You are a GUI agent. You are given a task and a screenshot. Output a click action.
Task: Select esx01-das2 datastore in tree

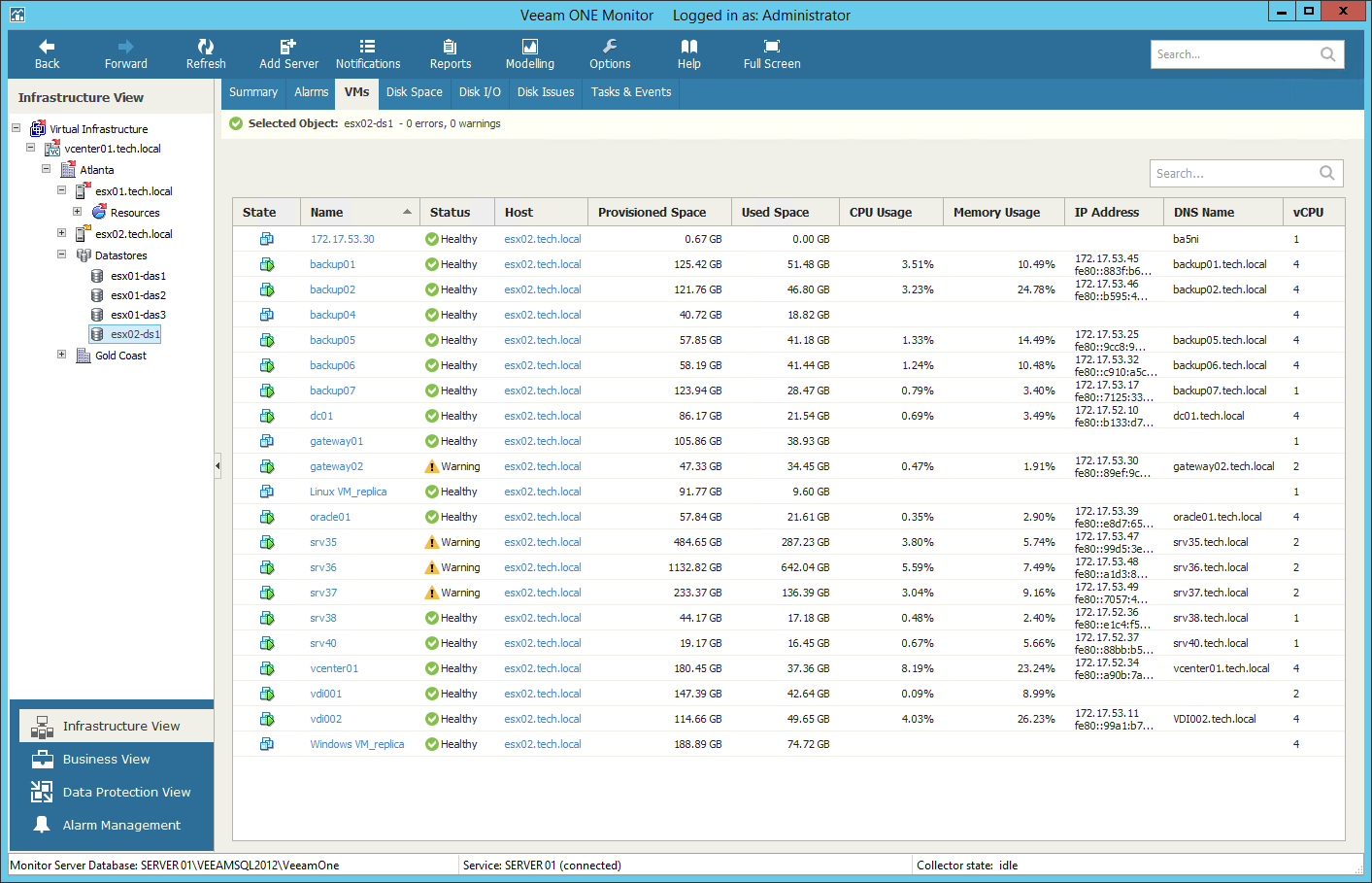tap(138, 295)
